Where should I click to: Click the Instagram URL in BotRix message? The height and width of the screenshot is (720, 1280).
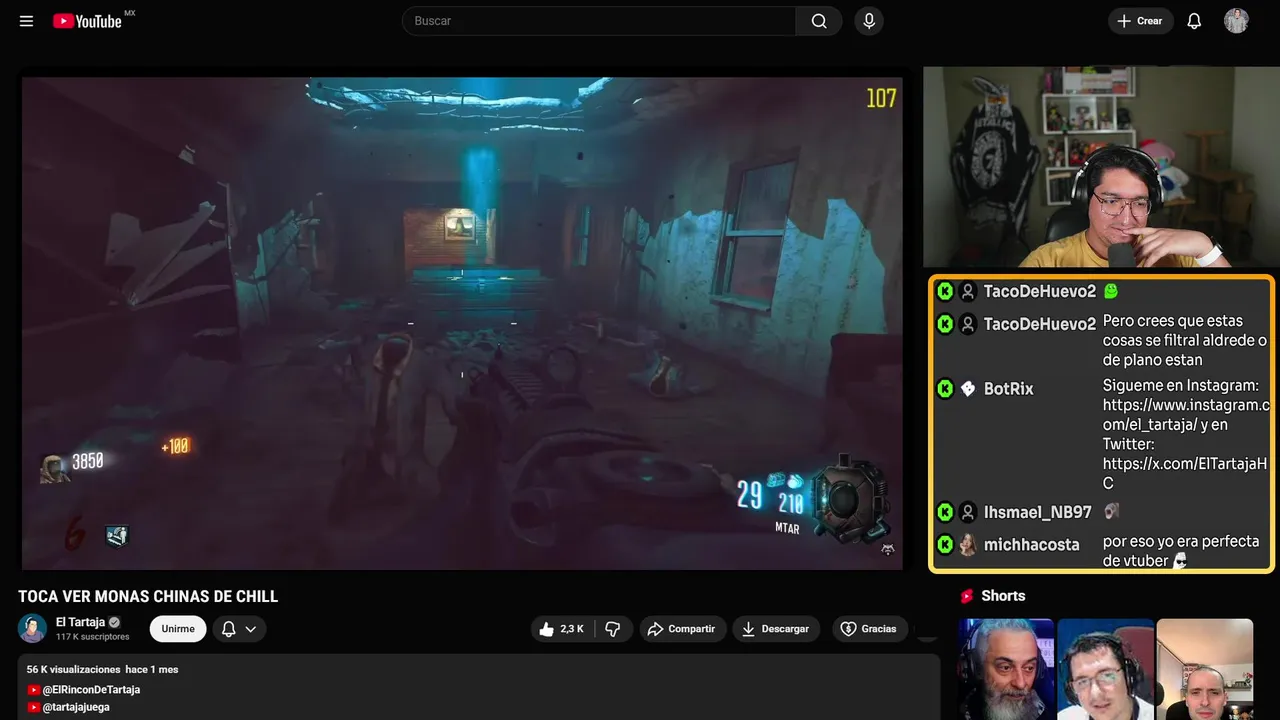(x=1186, y=415)
